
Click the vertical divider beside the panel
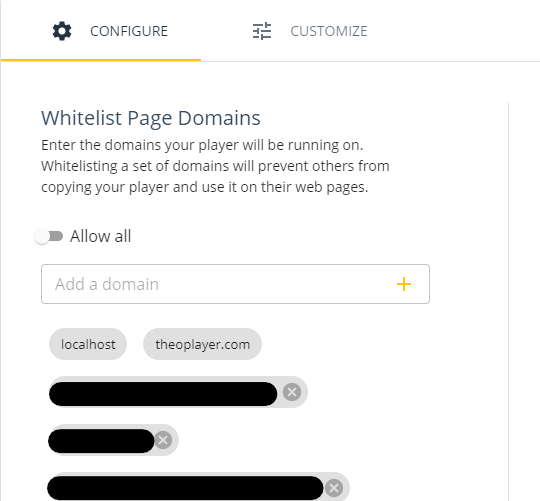point(508,301)
